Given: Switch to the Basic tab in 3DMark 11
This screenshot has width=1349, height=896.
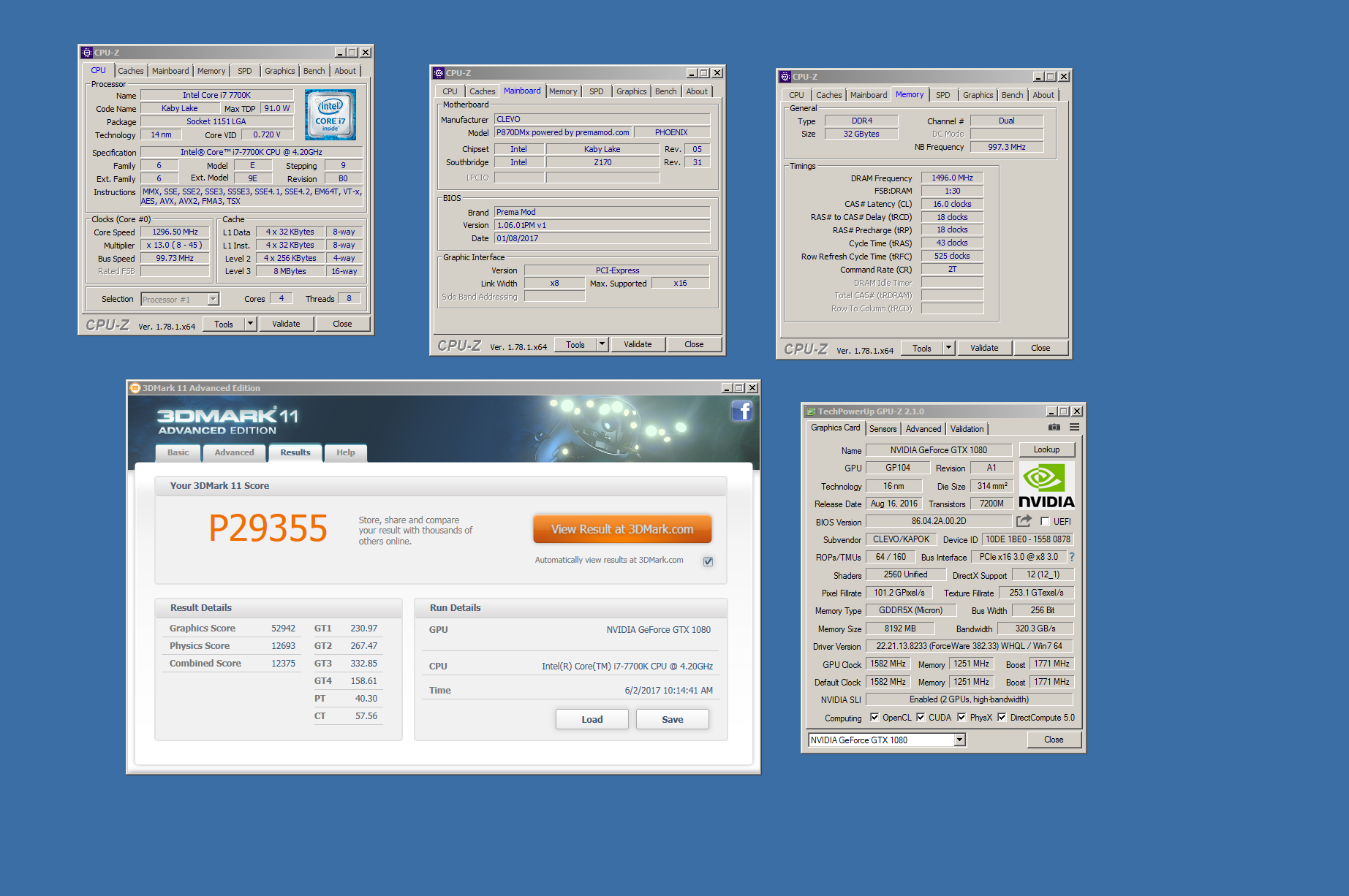Looking at the screenshot, I should [x=178, y=452].
